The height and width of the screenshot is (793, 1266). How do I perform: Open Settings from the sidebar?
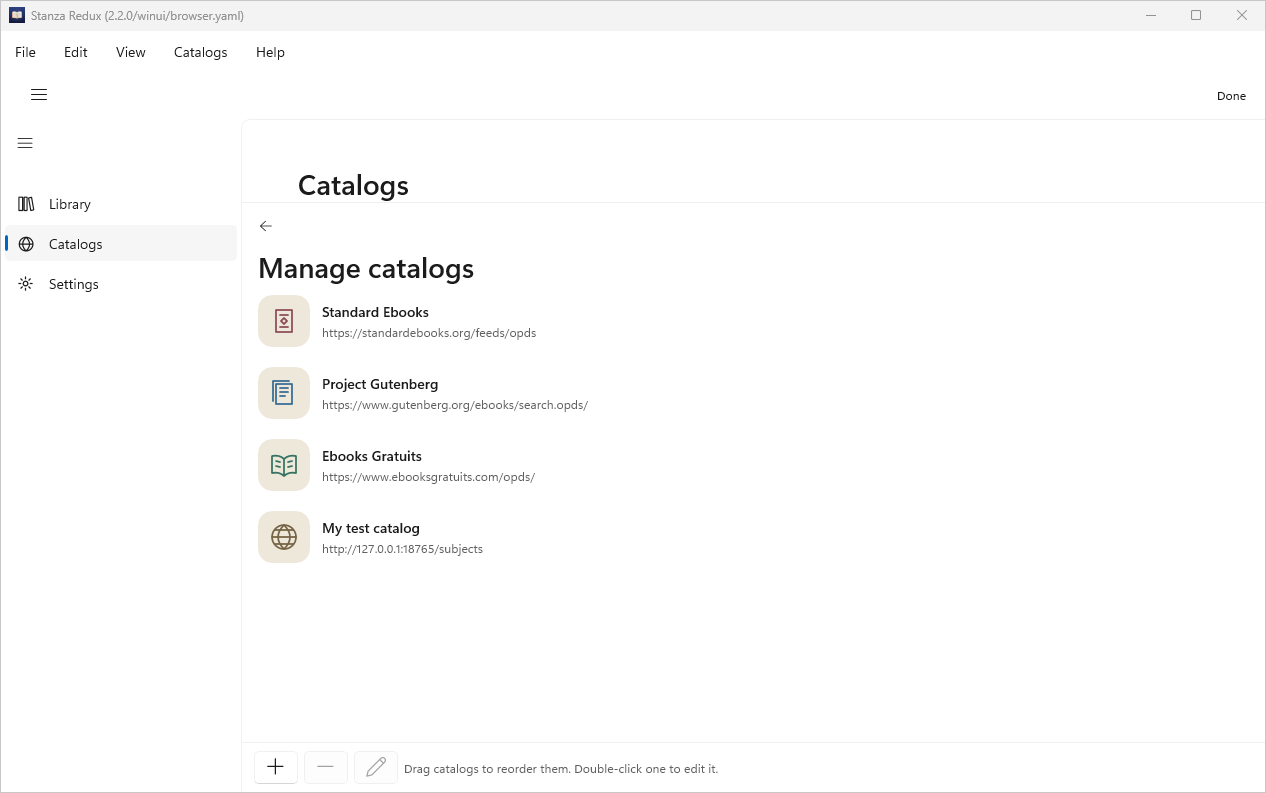[x=121, y=284]
